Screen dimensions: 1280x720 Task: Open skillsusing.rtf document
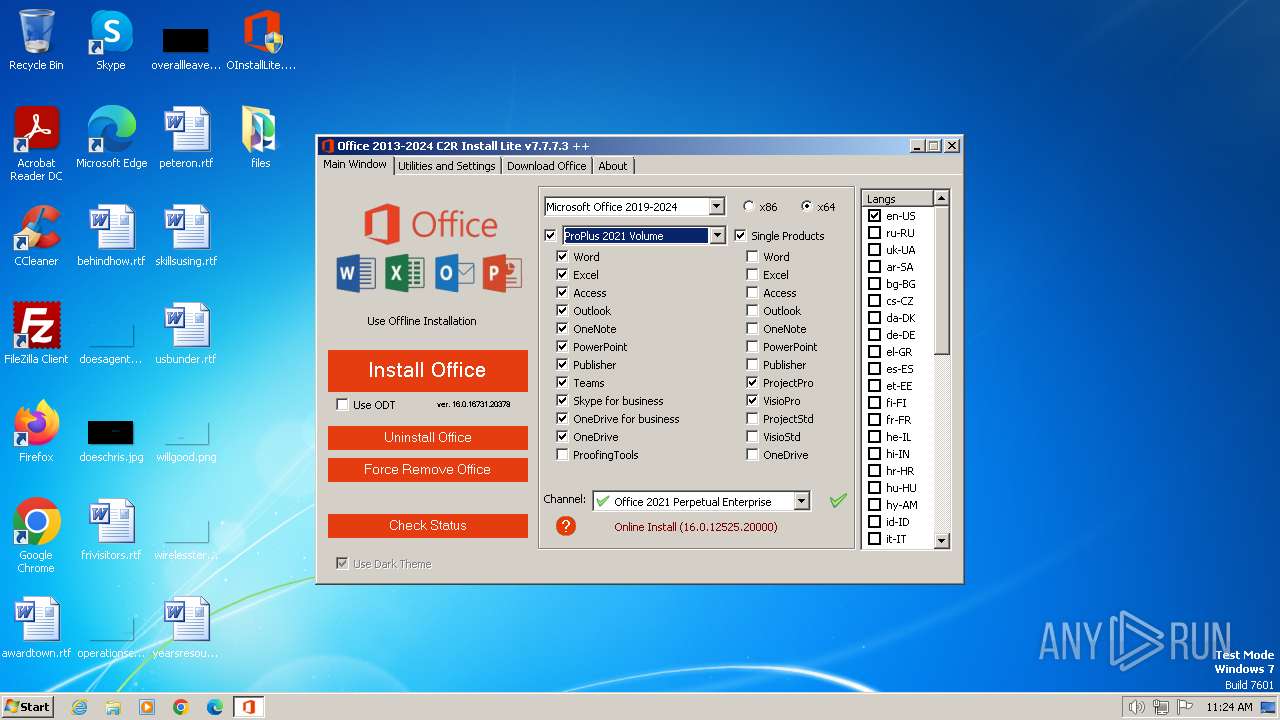click(186, 236)
